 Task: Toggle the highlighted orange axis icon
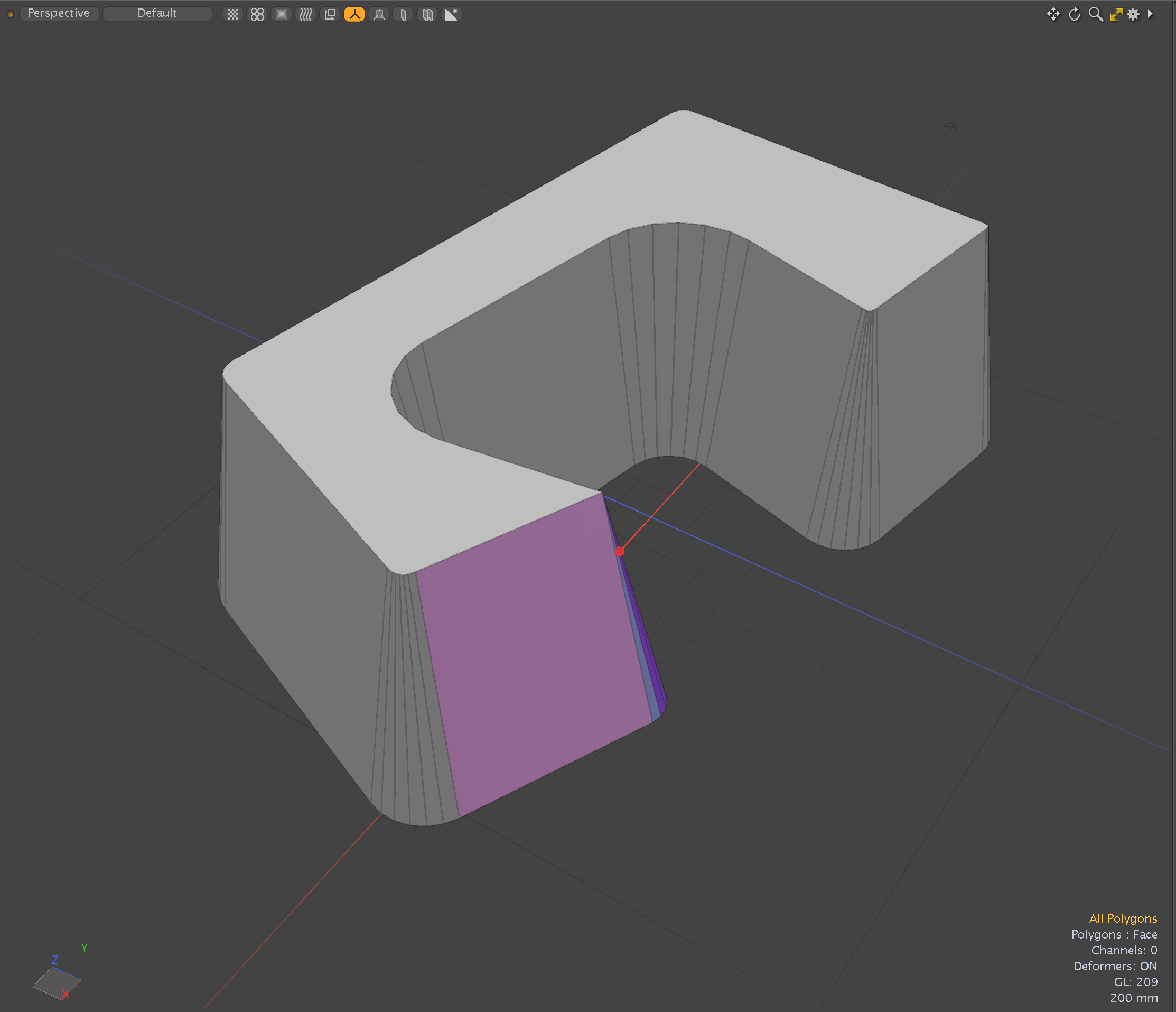click(x=354, y=14)
